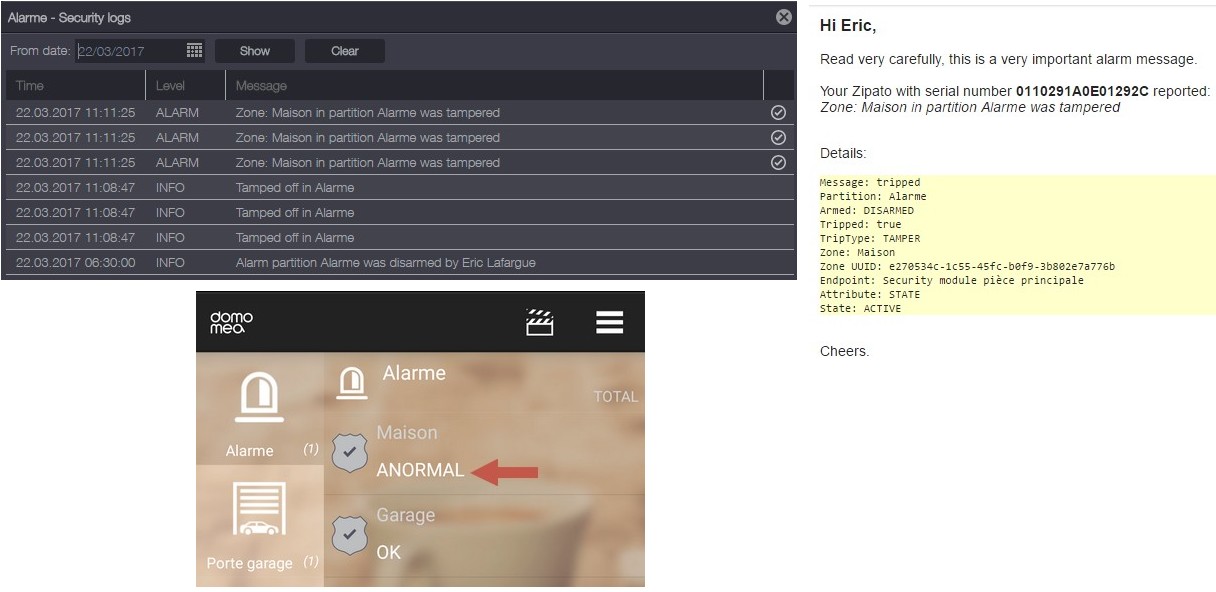1216x592 pixels.
Task: Acknowledge third ALARM tampered log entry
Action: click(x=778, y=163)
